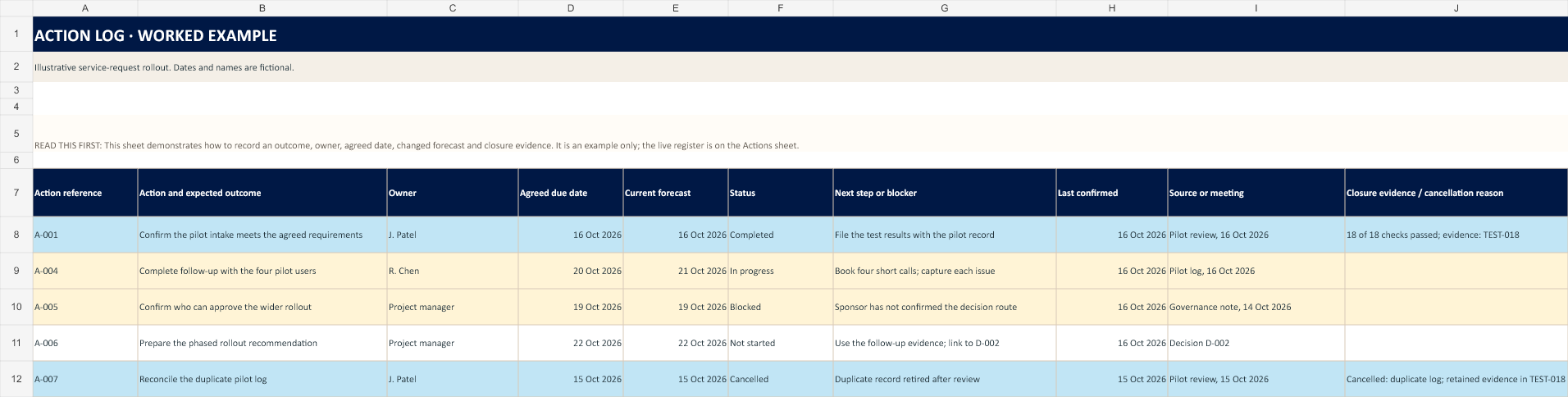
Task: Click the 'Source or meeting' header cell
Action: (1256, 193)
